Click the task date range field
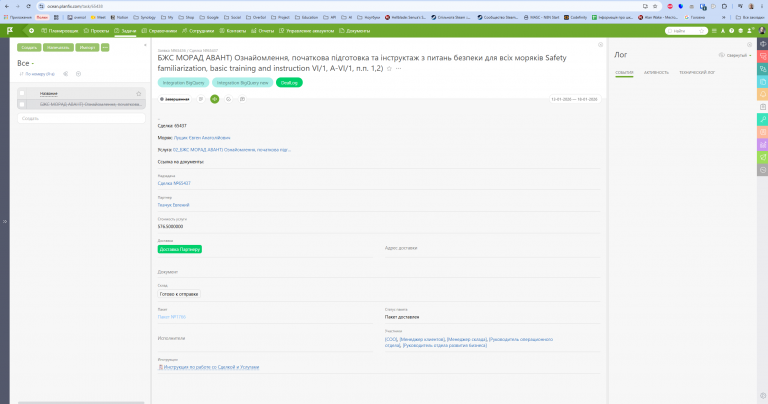Screen dimensions: 768x404 (574, 99)
